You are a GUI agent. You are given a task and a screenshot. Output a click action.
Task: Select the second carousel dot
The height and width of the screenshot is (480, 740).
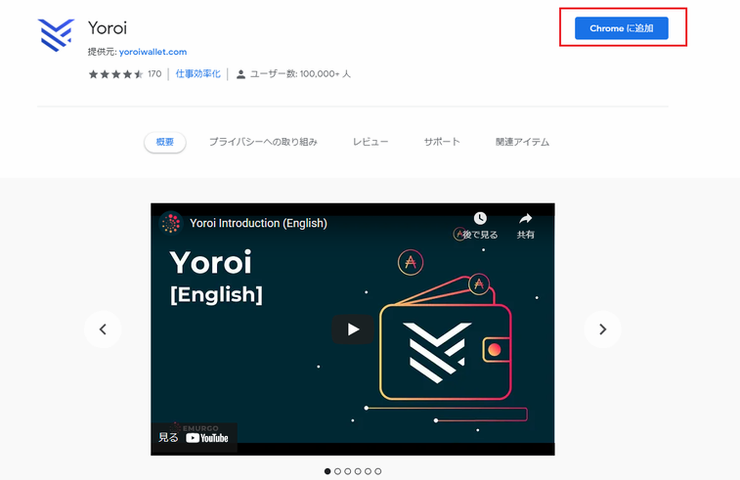click(337, 471)
